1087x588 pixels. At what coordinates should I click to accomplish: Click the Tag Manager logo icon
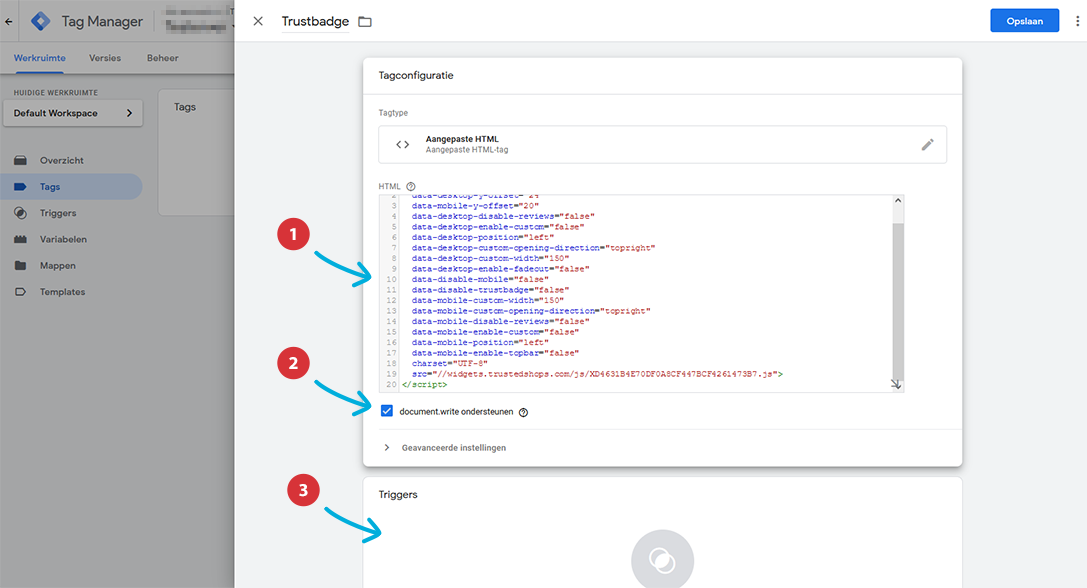pos(41,21)
